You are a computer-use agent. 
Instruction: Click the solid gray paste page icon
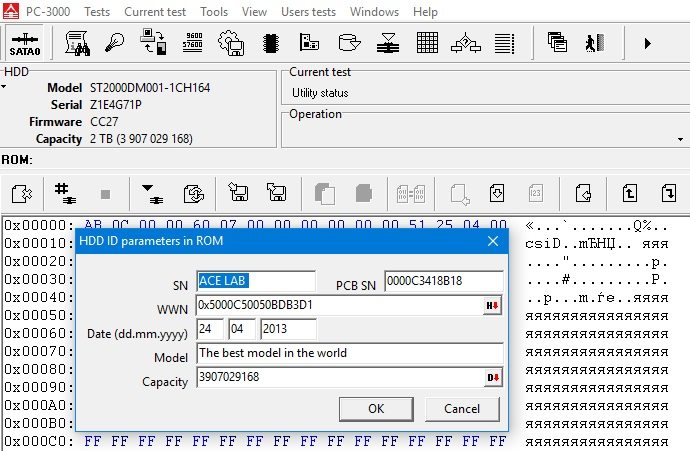[363, 193]
